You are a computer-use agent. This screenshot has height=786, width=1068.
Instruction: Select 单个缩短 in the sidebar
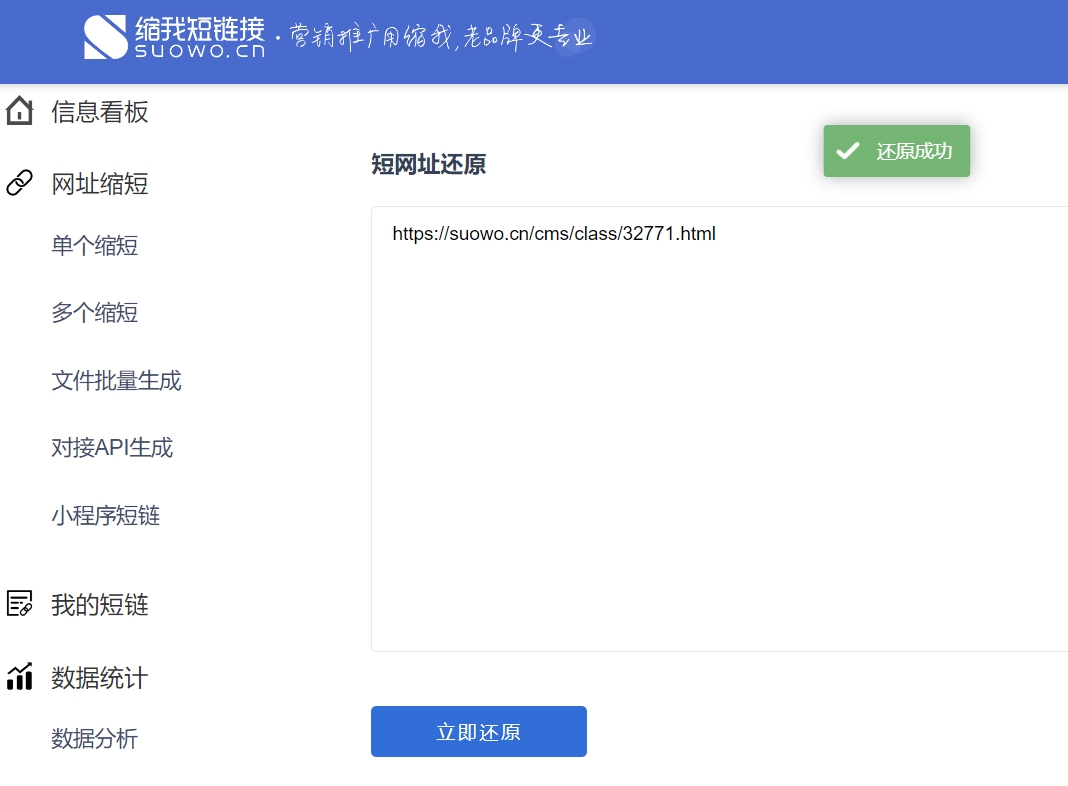point(95,246)
